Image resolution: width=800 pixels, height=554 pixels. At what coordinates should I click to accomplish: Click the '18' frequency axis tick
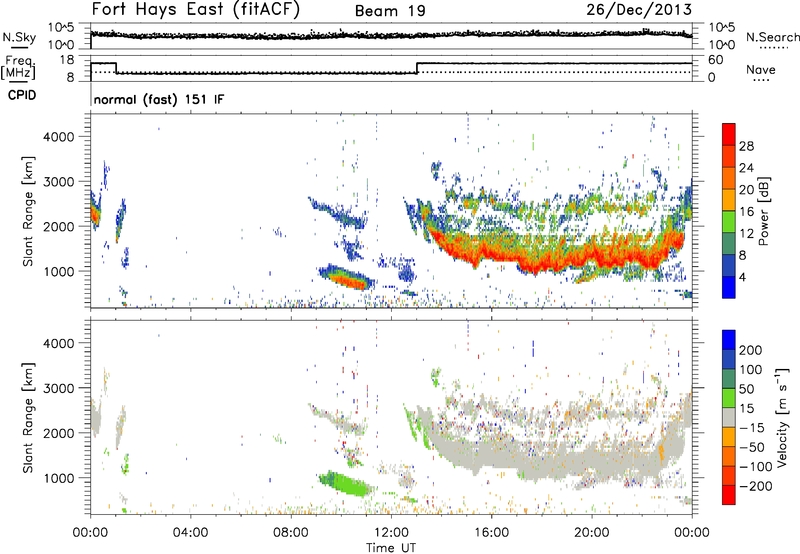click(x=67, y=60)
